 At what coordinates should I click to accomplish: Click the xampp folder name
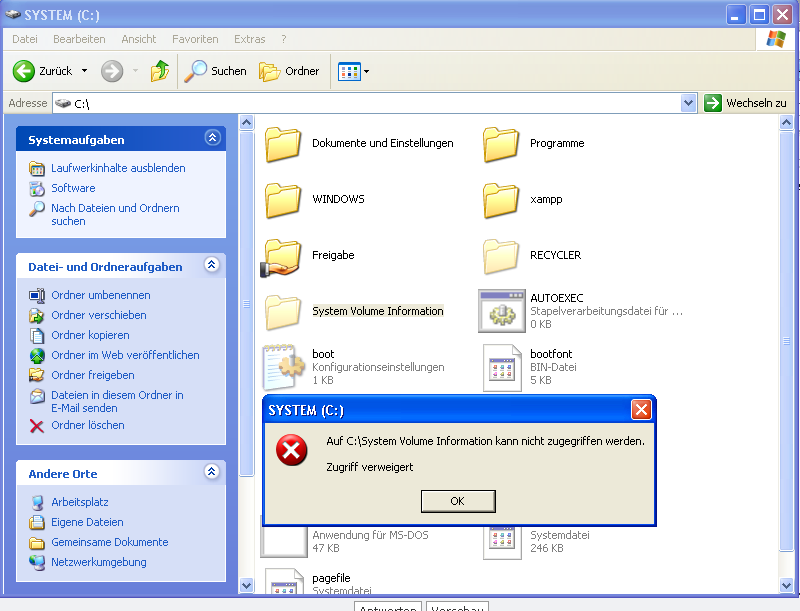click(546, 199)
